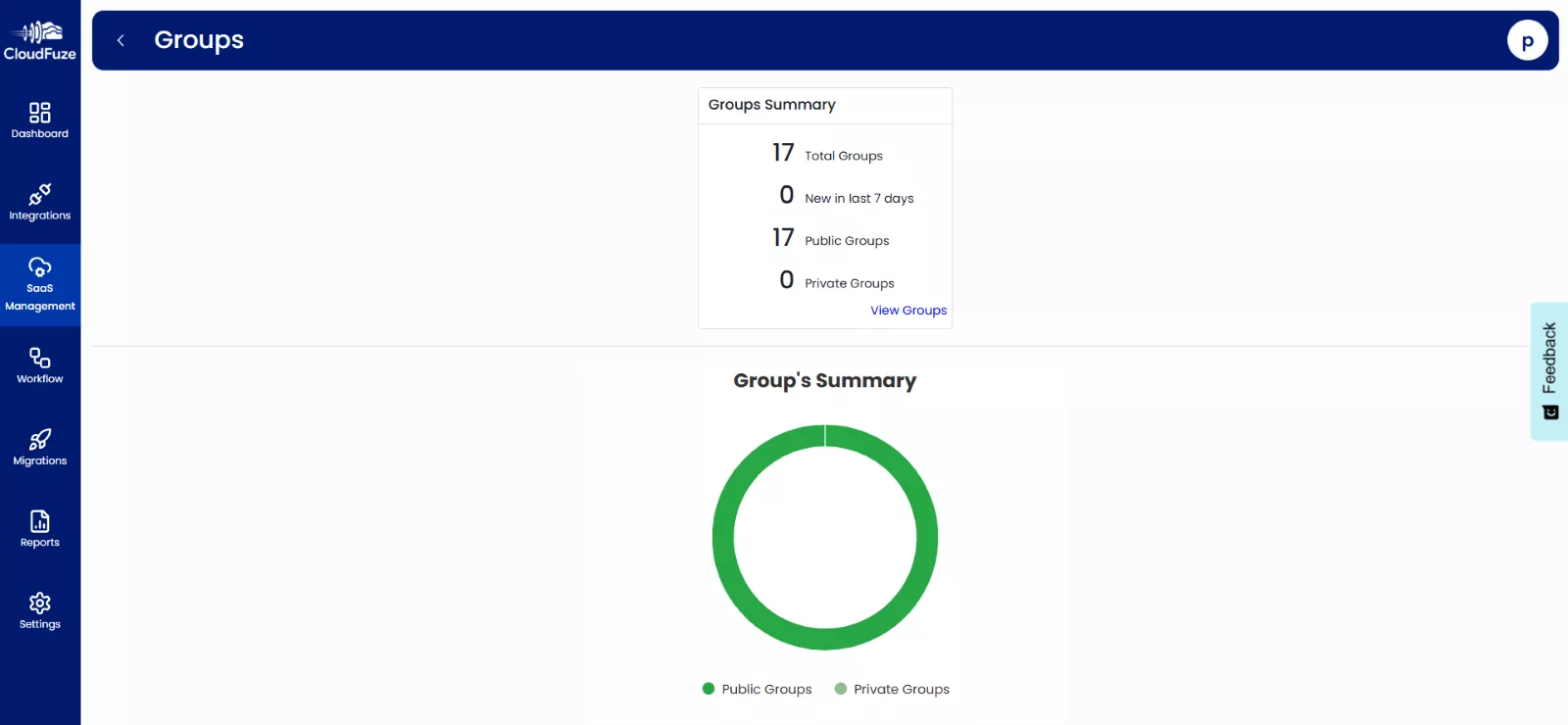Open the user profile avatar "p"
This screenshot has width=1568, height=725.
coord(1527,40)
